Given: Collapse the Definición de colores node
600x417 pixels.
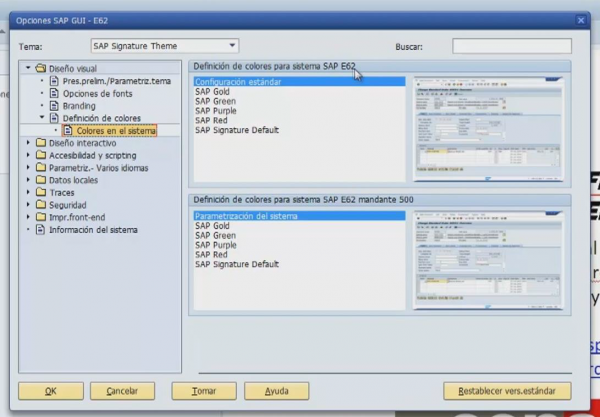Looking at the screenshot, I should [42, 117].
